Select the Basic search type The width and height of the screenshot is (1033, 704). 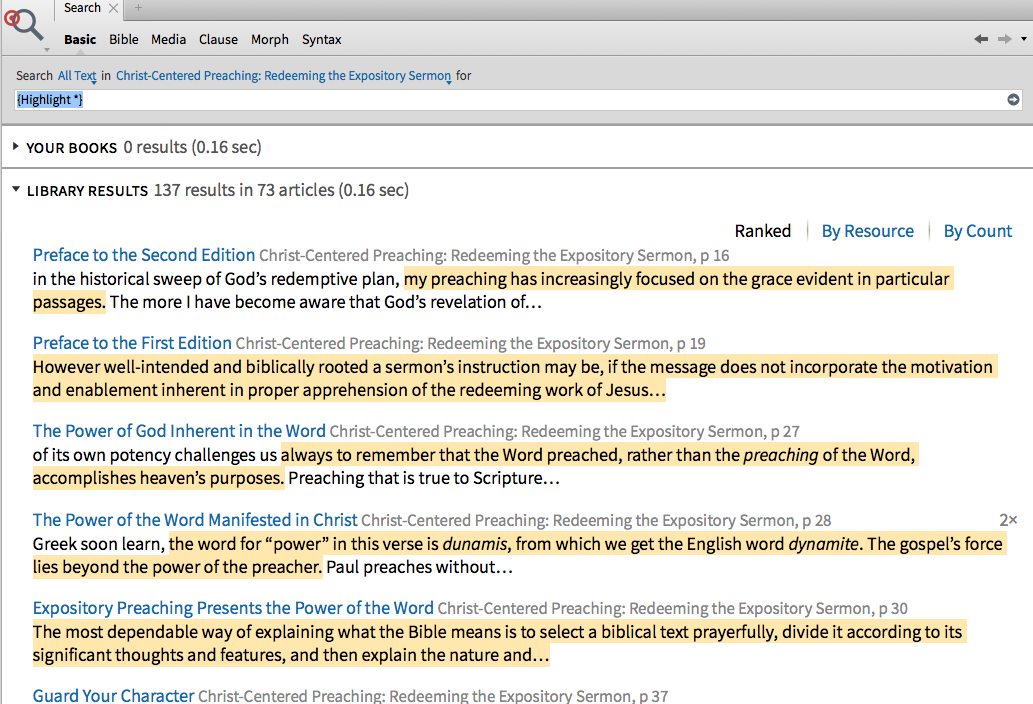(80, 40)
